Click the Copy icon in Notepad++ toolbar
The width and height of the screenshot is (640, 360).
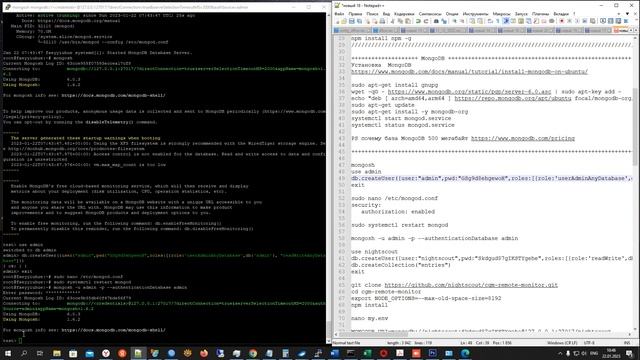tap(400, 21)
